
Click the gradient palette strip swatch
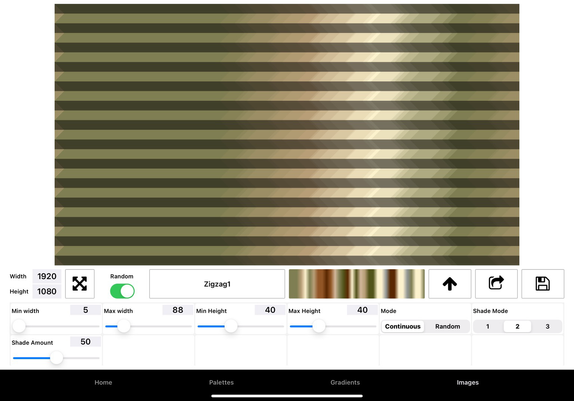coord(357,284)
